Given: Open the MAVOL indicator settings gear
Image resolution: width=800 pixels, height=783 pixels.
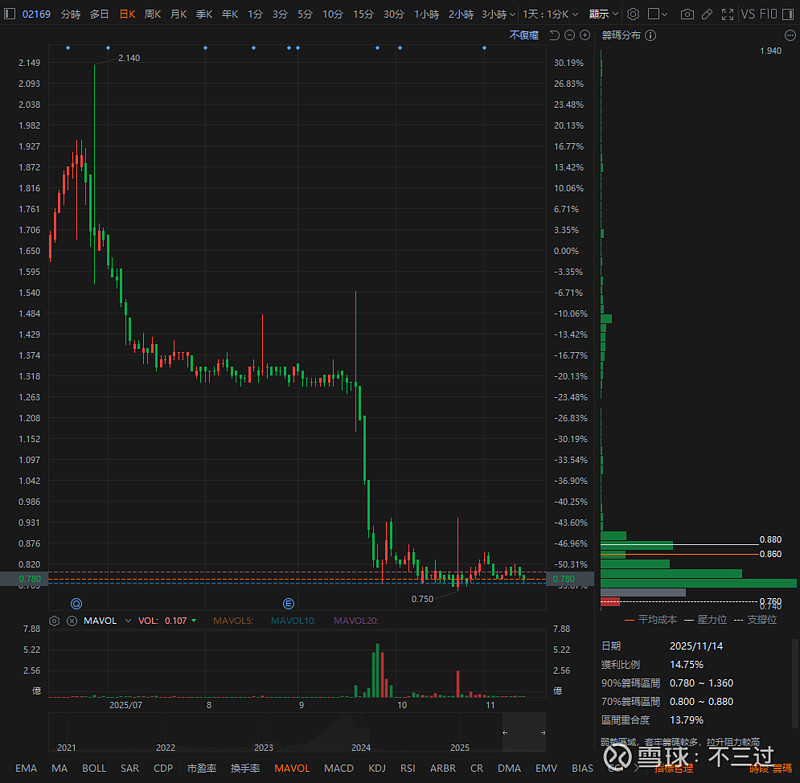Looking at the screenshot, I should coord(54,620).
